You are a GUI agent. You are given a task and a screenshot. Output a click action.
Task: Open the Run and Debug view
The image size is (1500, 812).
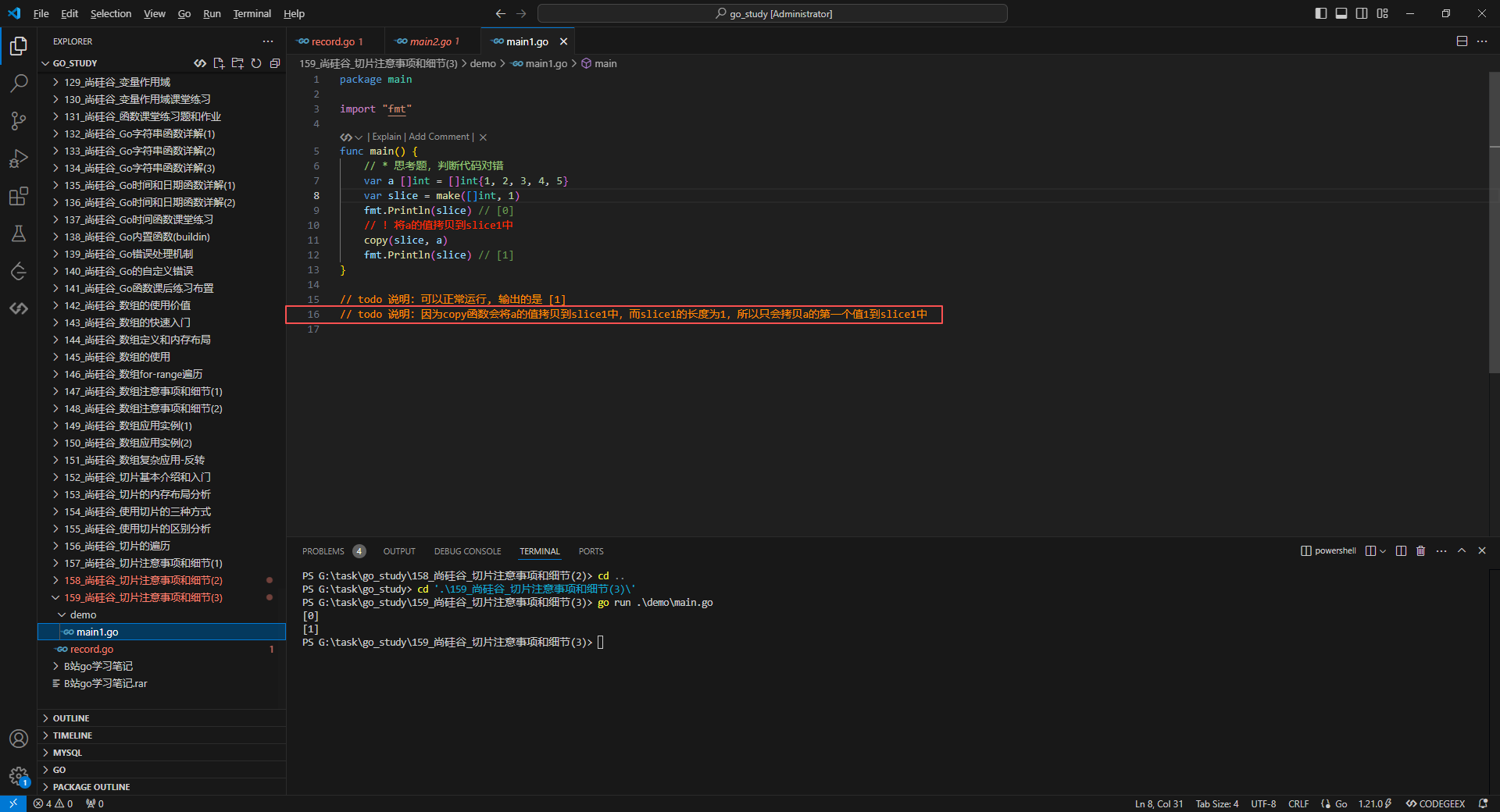(19, 158)
